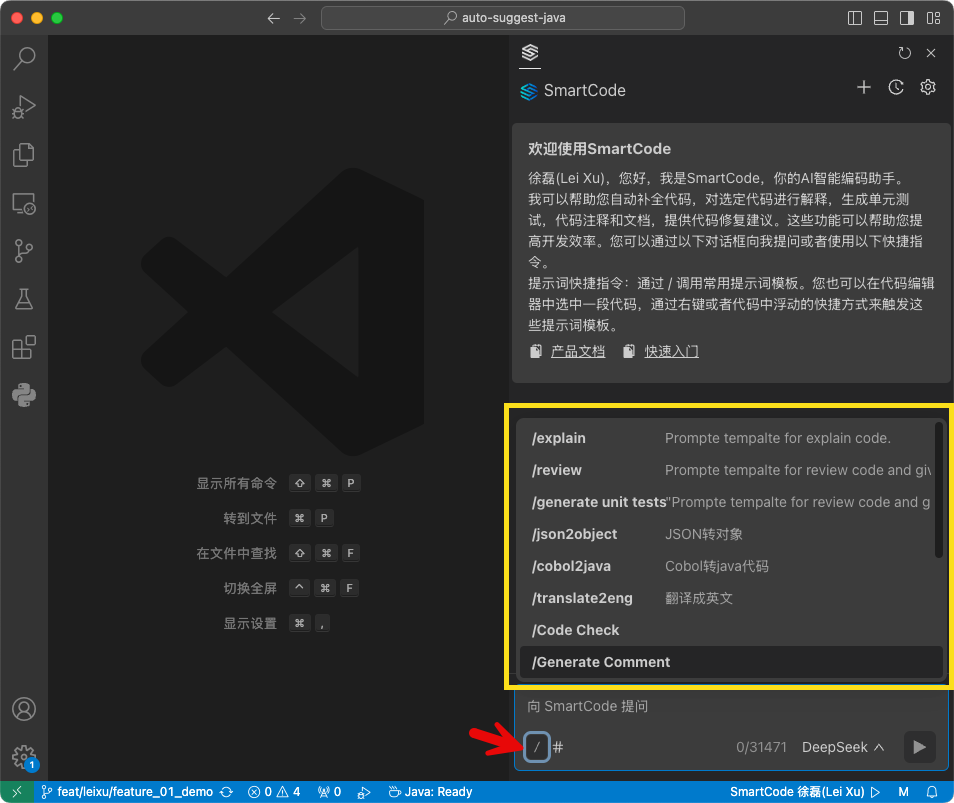Expand the DeepSeek model selector

point(843,747)
